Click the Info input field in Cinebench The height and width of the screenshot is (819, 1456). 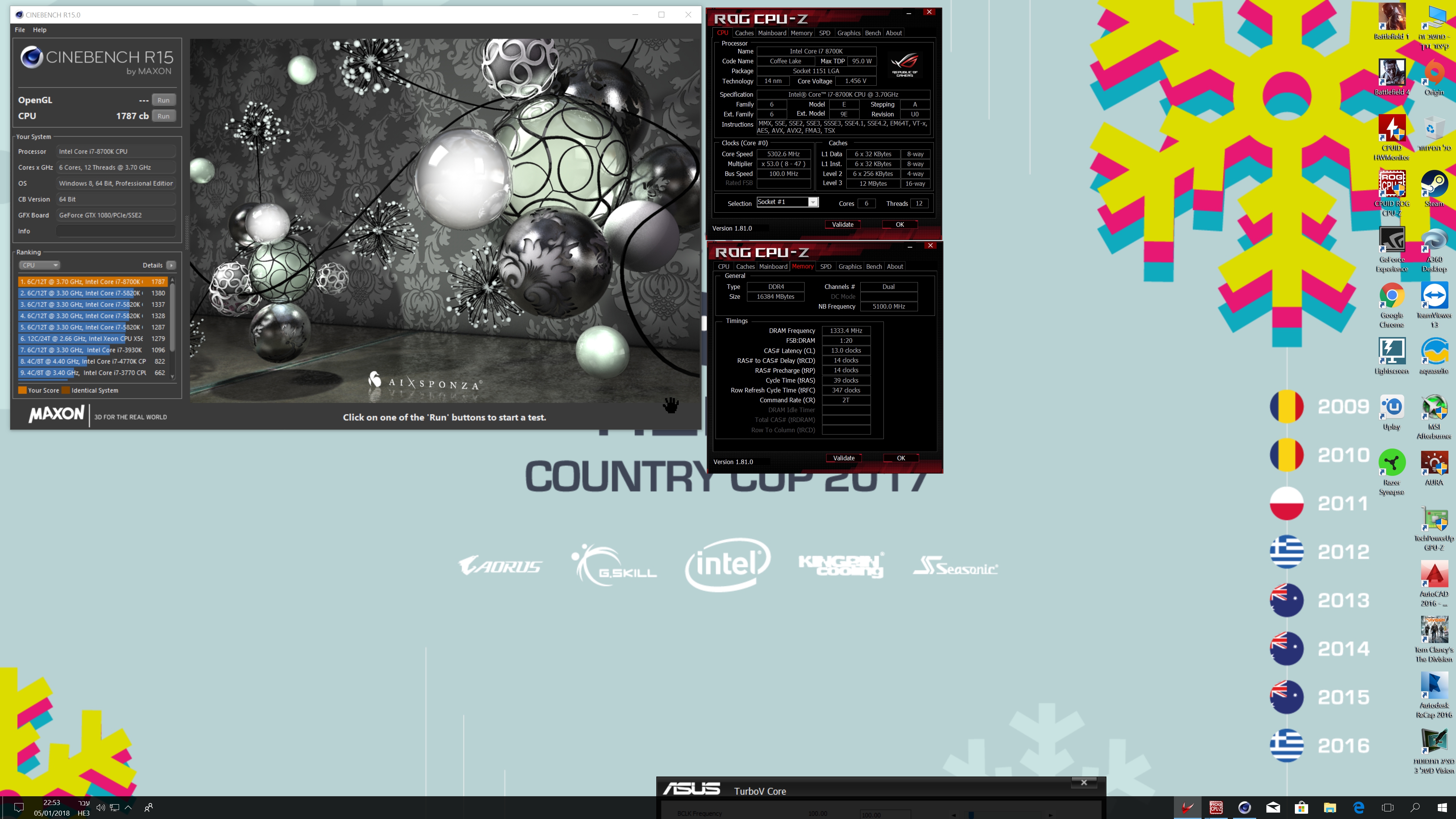pos(116,231)
